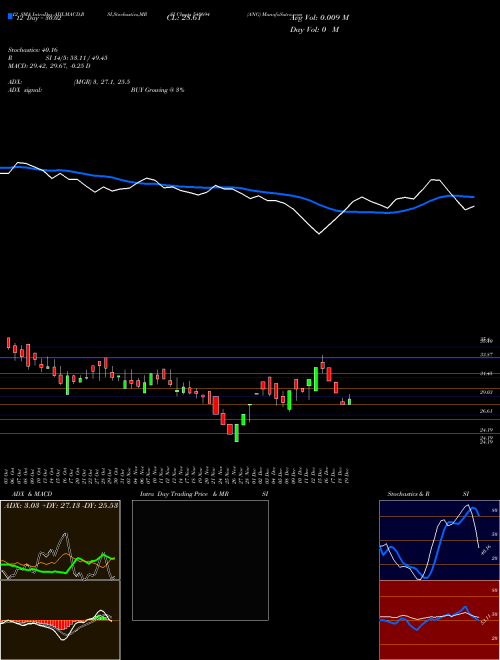Select the 'ADX signal:' label
Screen dimensions: 500x660
click(x=25, y=90)
